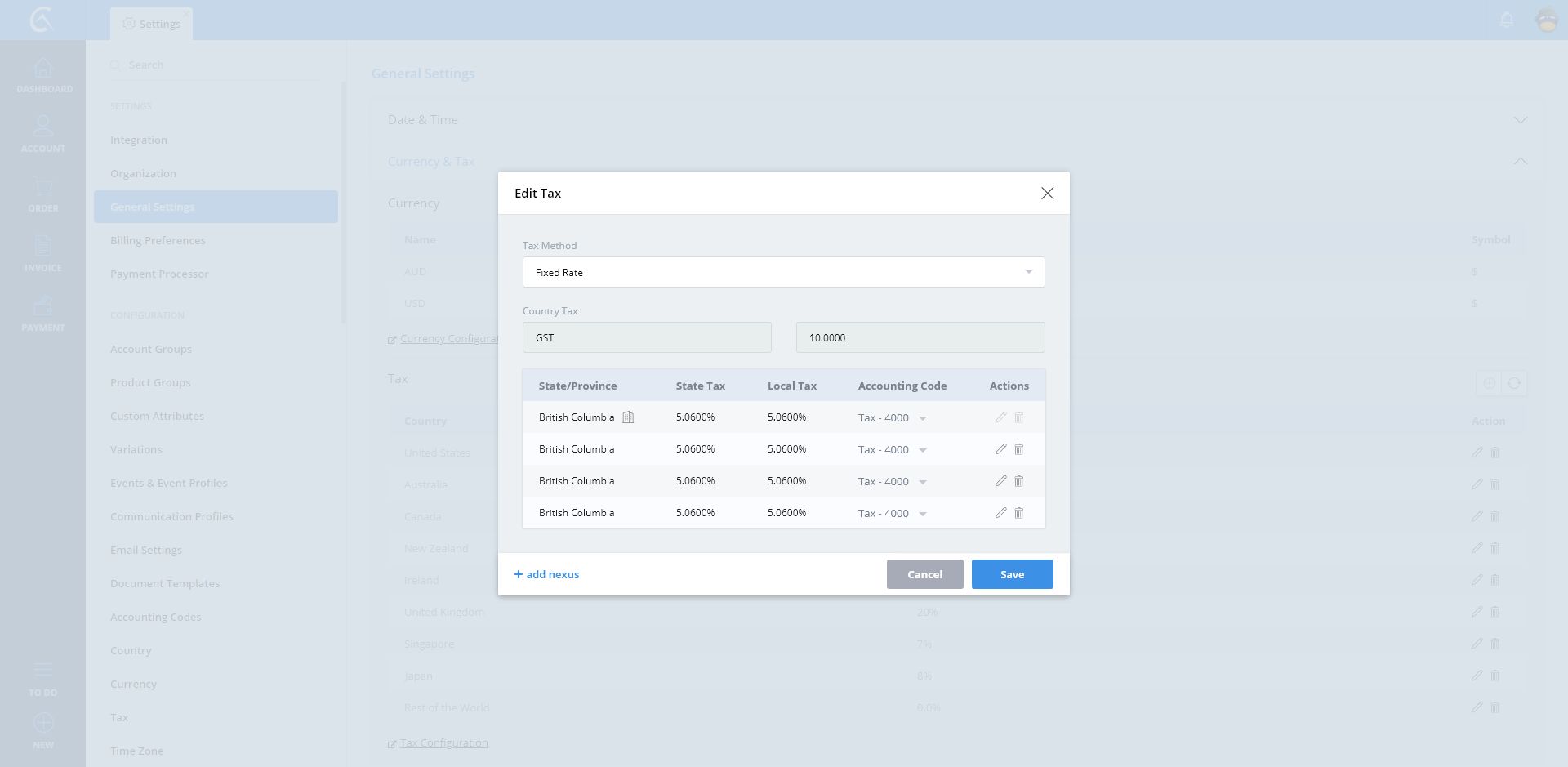Save the tax changes
This screenshot has height=767, width=1568.
pos(1012,574)
